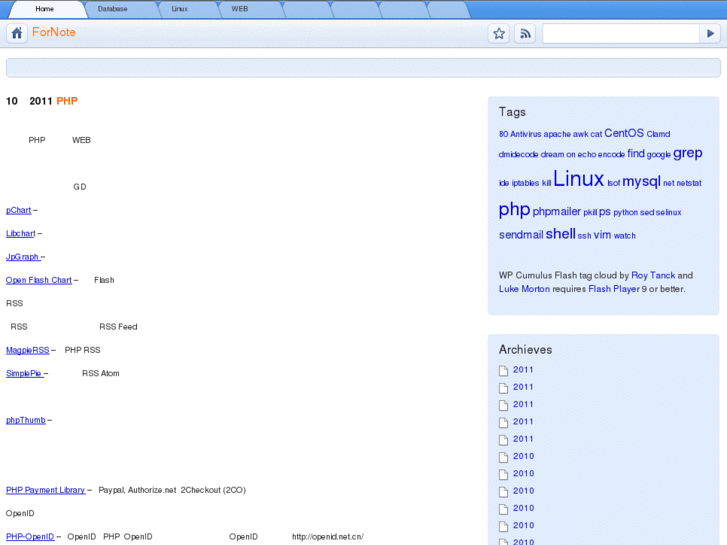Select the Linux tag in tag cloud
727x545 pixels.
click(579, 179)
